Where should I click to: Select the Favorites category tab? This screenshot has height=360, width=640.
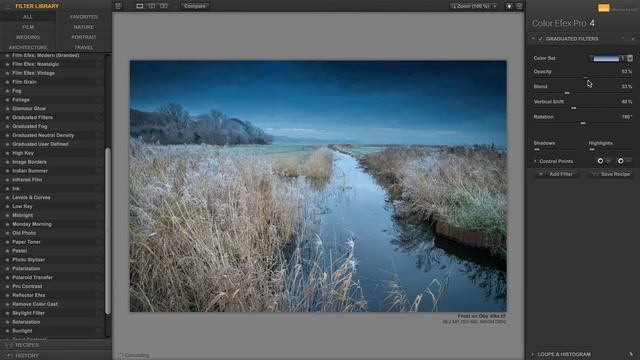[x=84, y=17]
